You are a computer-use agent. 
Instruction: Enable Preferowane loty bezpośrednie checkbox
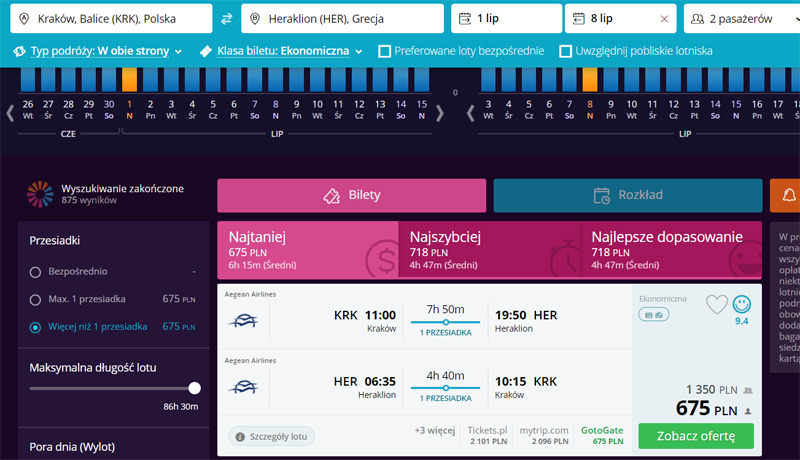[x=385, y=51]
